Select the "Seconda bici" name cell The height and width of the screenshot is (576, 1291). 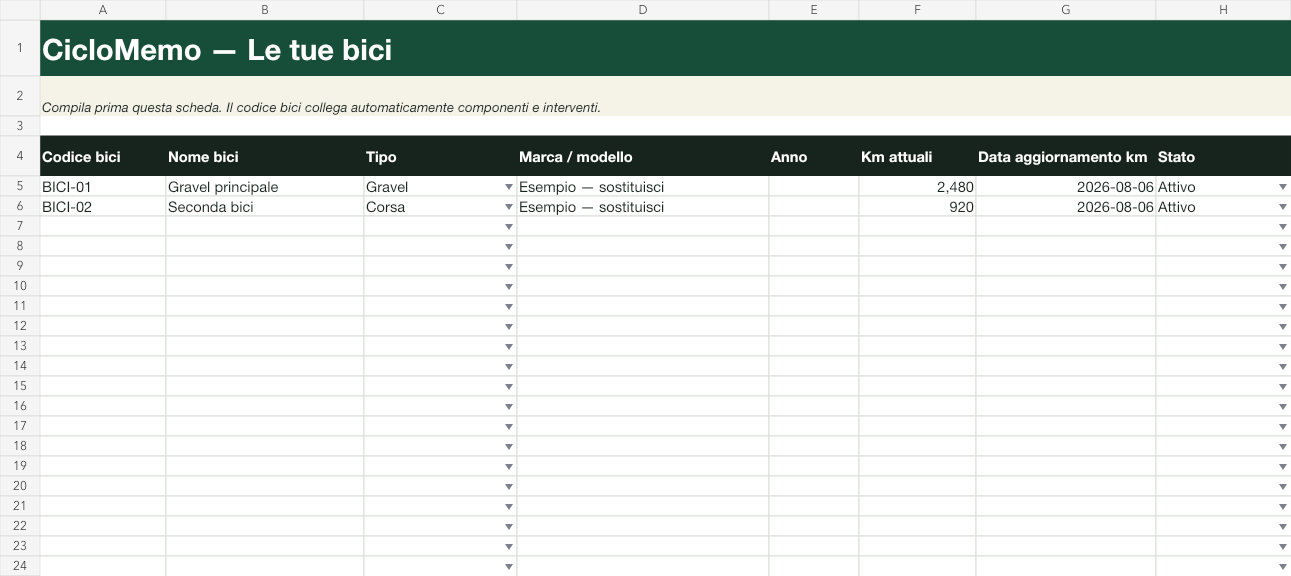tap(265, 207)
